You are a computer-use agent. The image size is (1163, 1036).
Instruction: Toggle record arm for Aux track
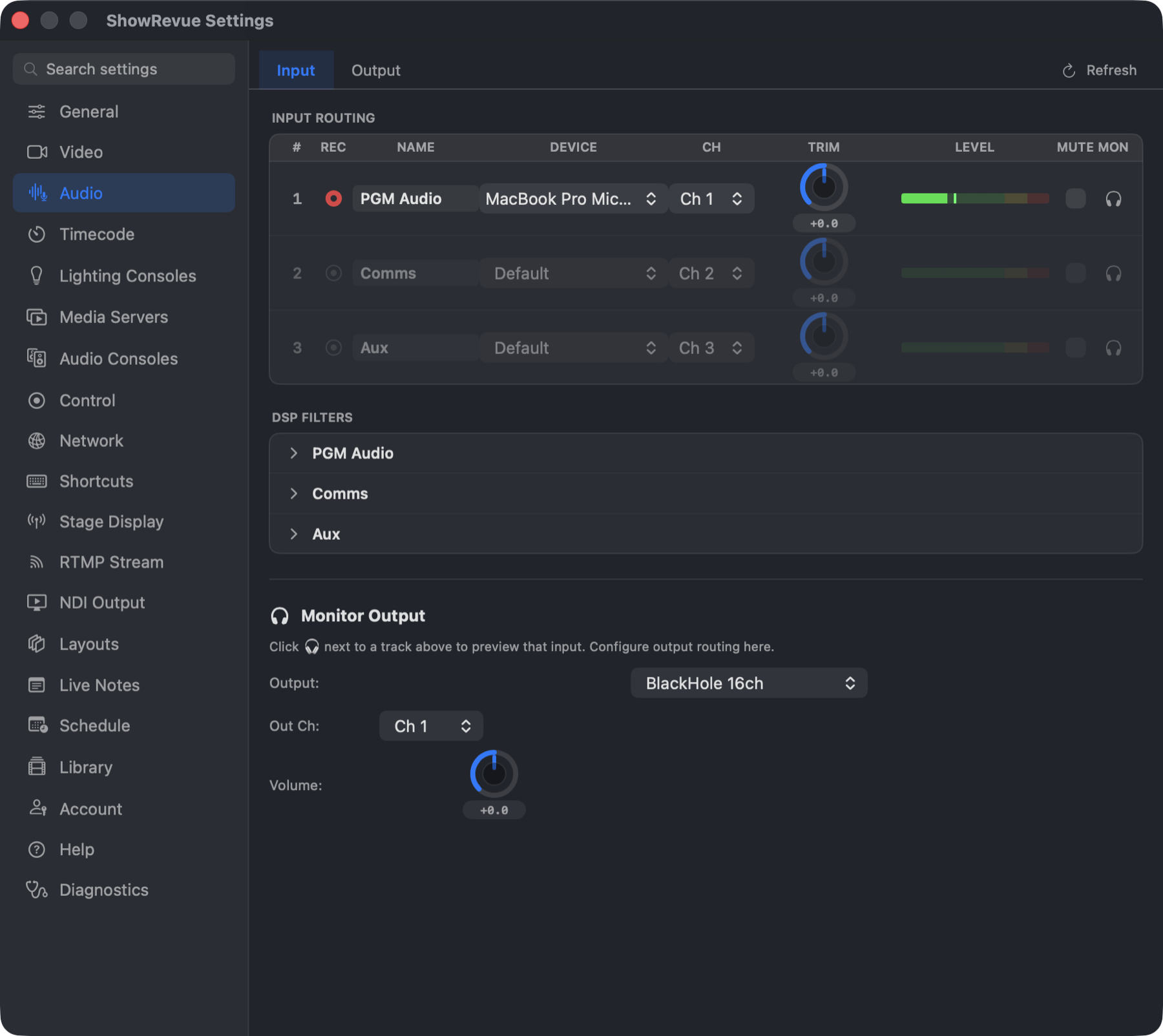pos(333,347)
